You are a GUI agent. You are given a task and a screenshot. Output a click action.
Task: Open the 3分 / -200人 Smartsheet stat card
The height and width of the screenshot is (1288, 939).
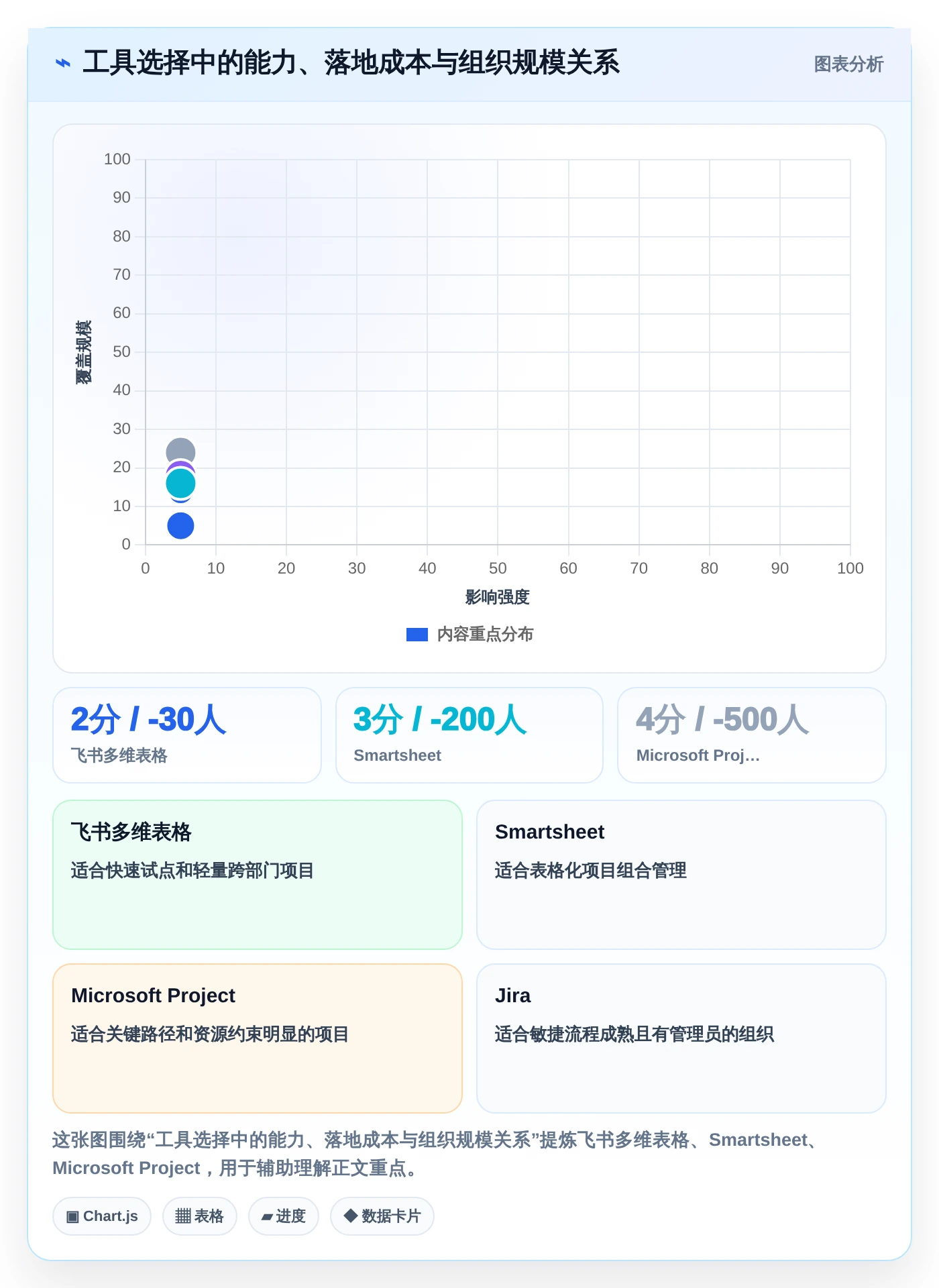(469, 735)
